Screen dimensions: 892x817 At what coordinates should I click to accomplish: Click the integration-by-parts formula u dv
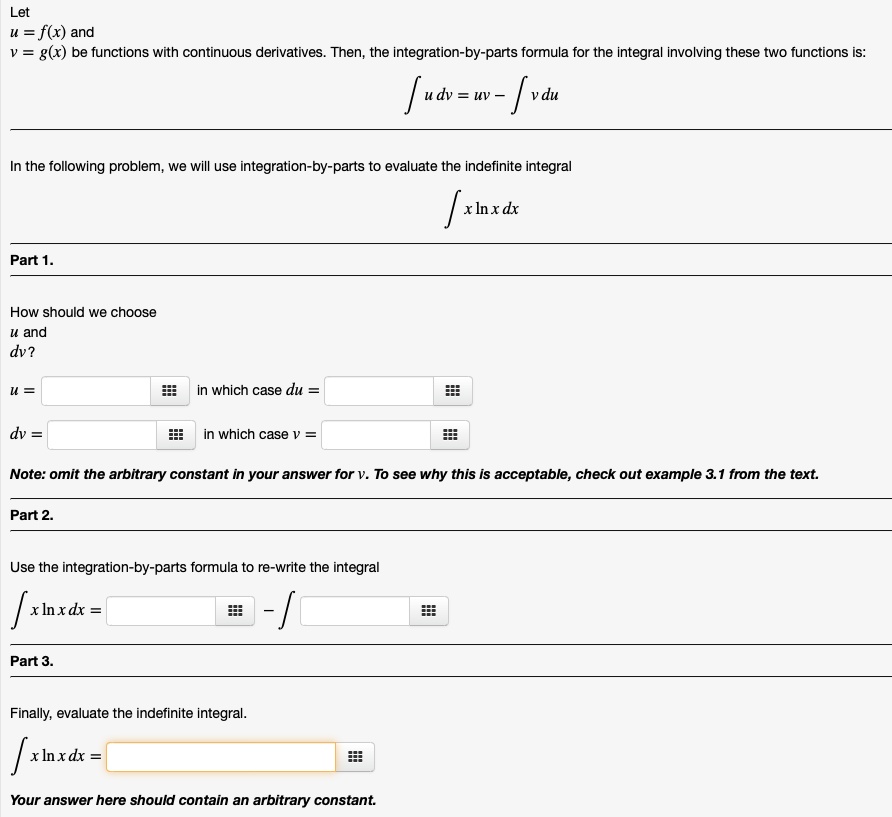[482, 95]
